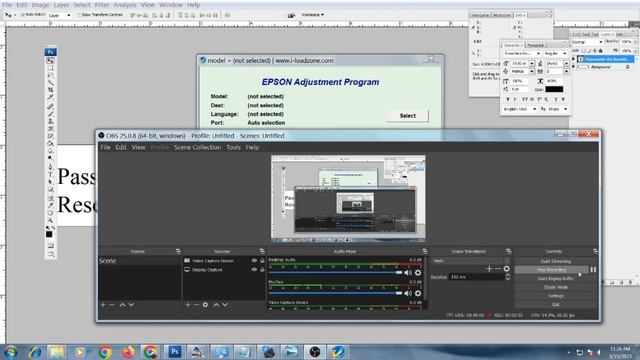Viewport: 640px width, 360px height.
Task: Click Stop Recording in OBS Controls
Action: click(551, 270)
